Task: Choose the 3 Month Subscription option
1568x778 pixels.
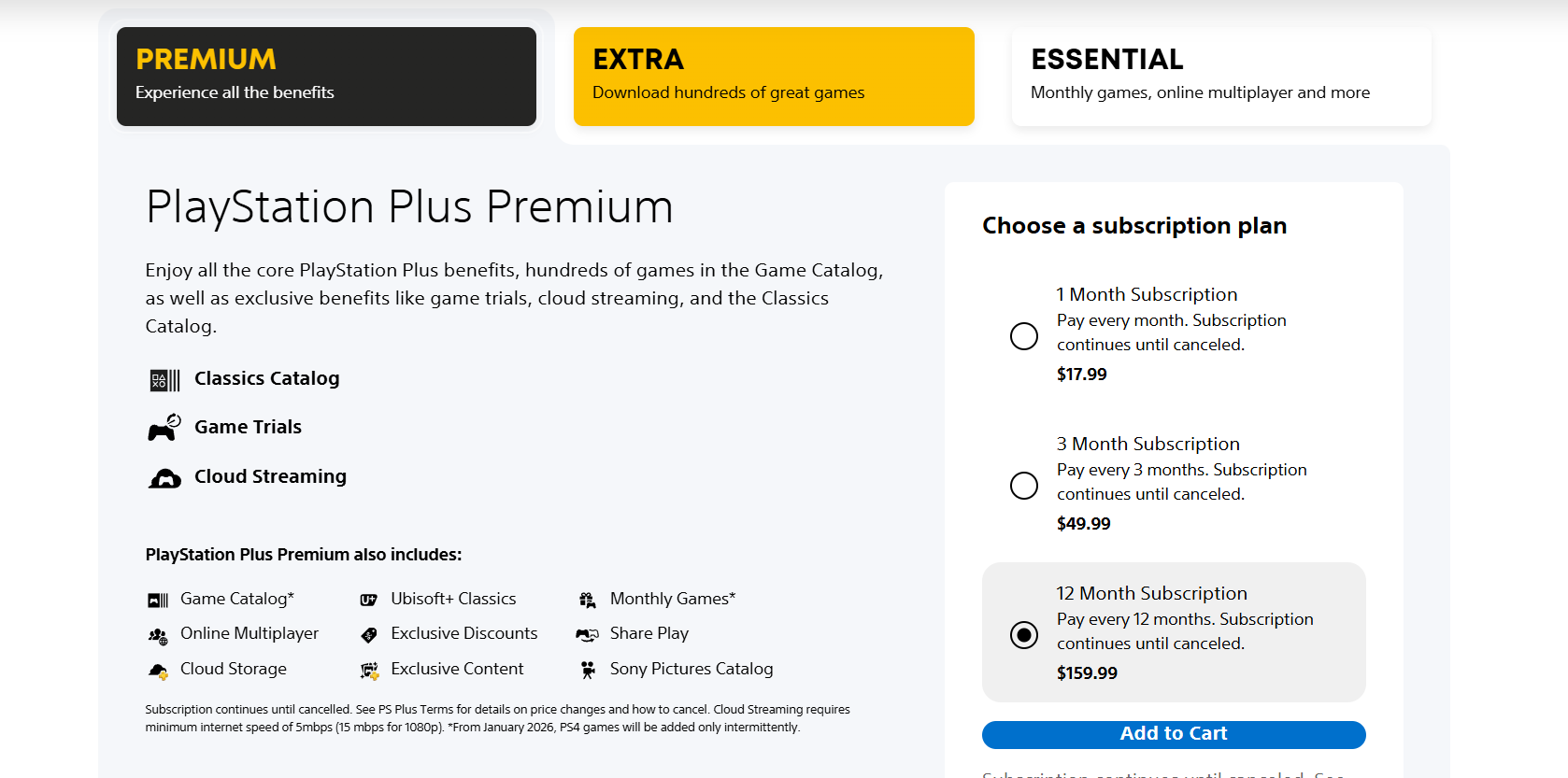Action: pos(1024,486)
